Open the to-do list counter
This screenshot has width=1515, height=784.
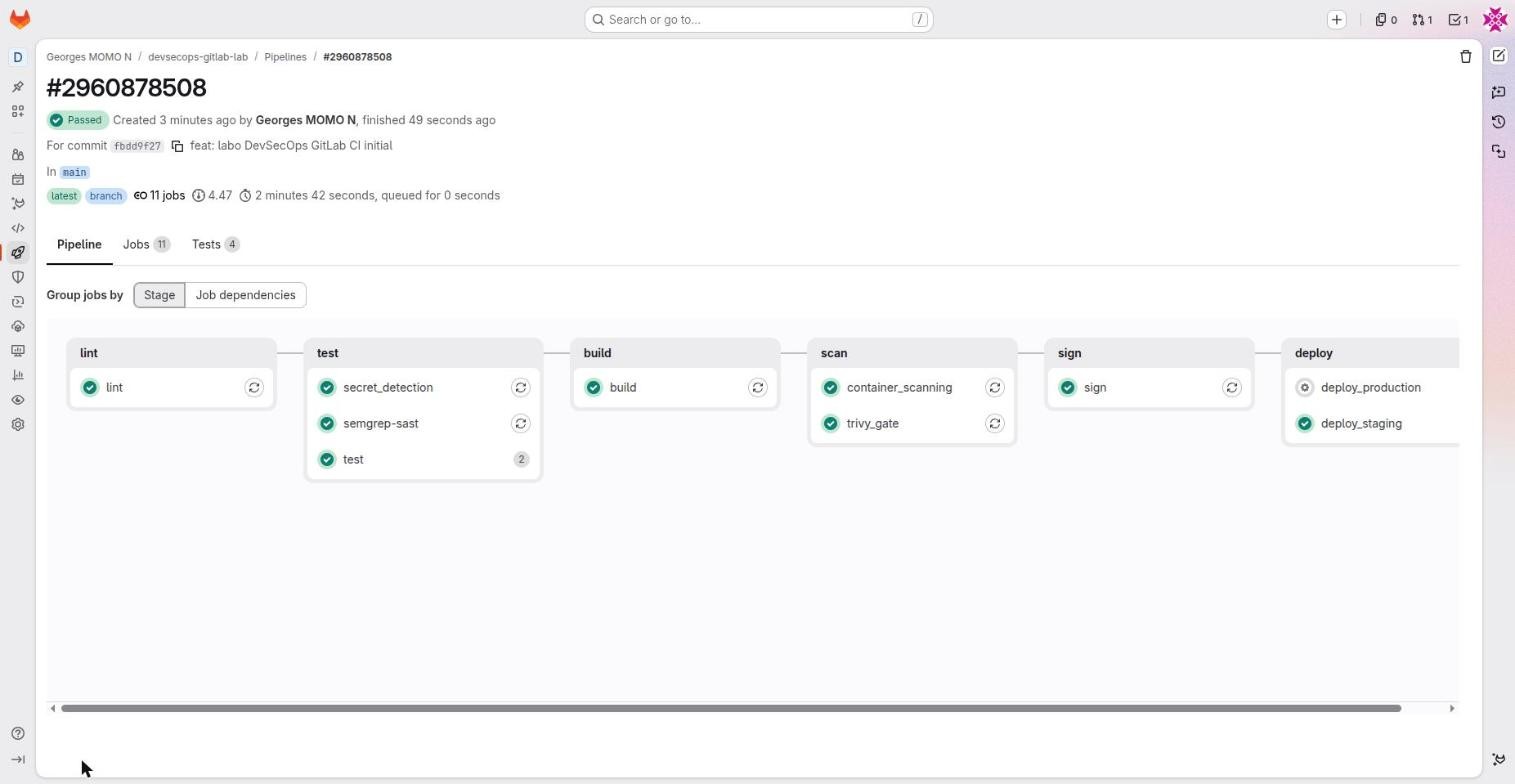pos(1458,19)
